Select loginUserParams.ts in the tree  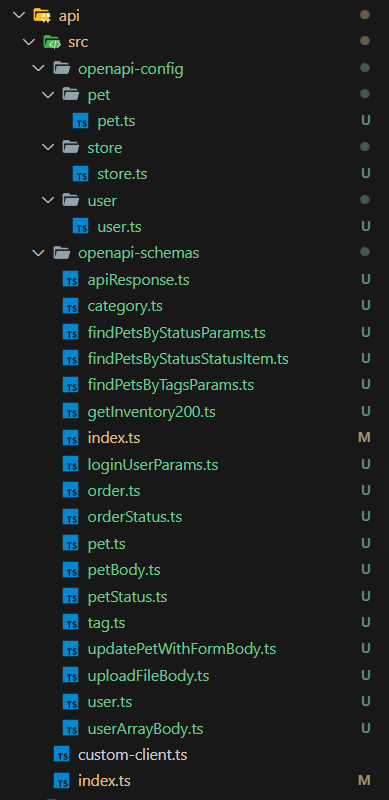pyautogui.click(x=153, y=464)
